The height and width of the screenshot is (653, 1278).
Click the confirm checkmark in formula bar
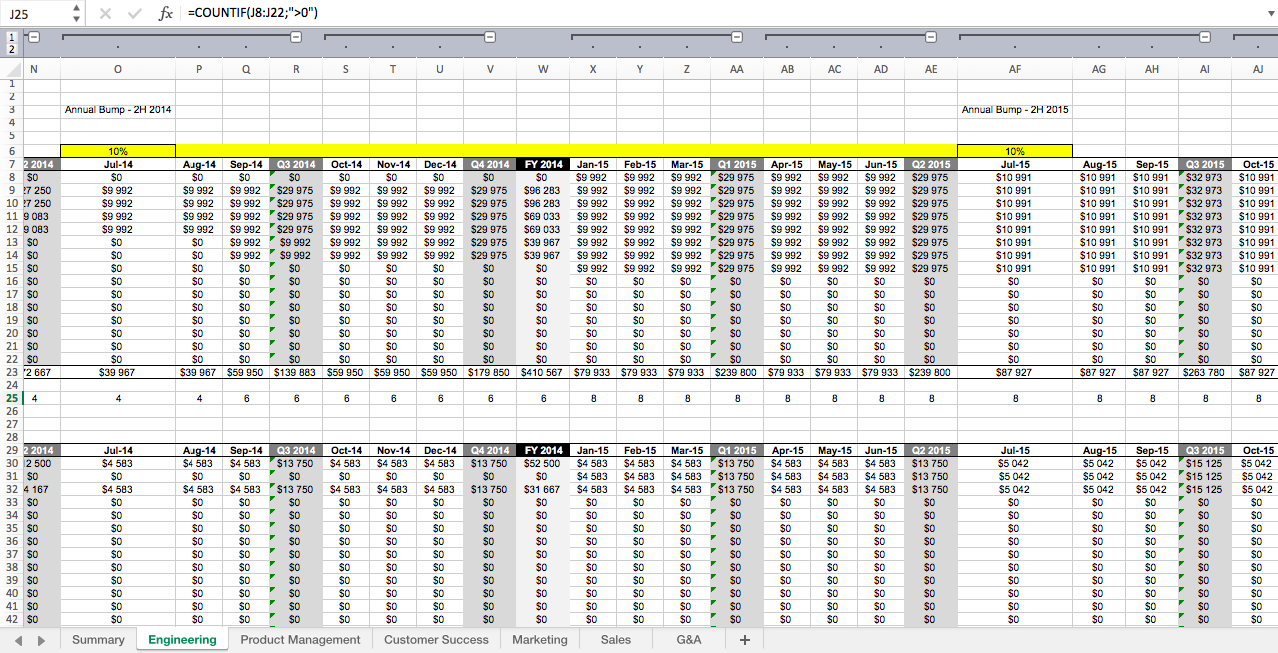[134, 14]
